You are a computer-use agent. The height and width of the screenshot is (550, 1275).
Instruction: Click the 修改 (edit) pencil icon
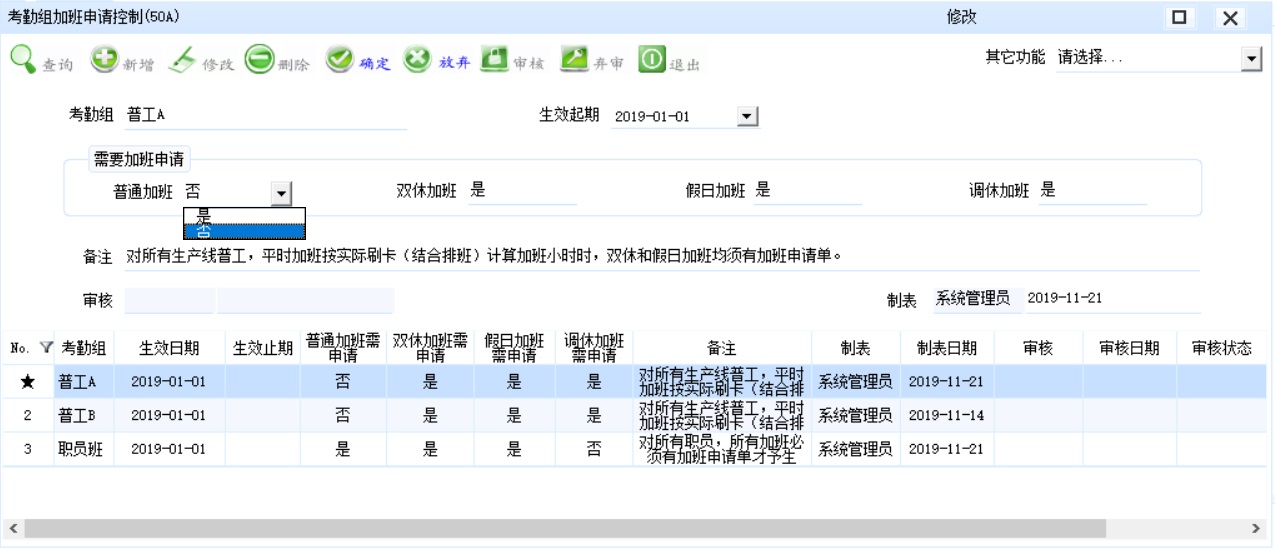(x=182, y=61)
